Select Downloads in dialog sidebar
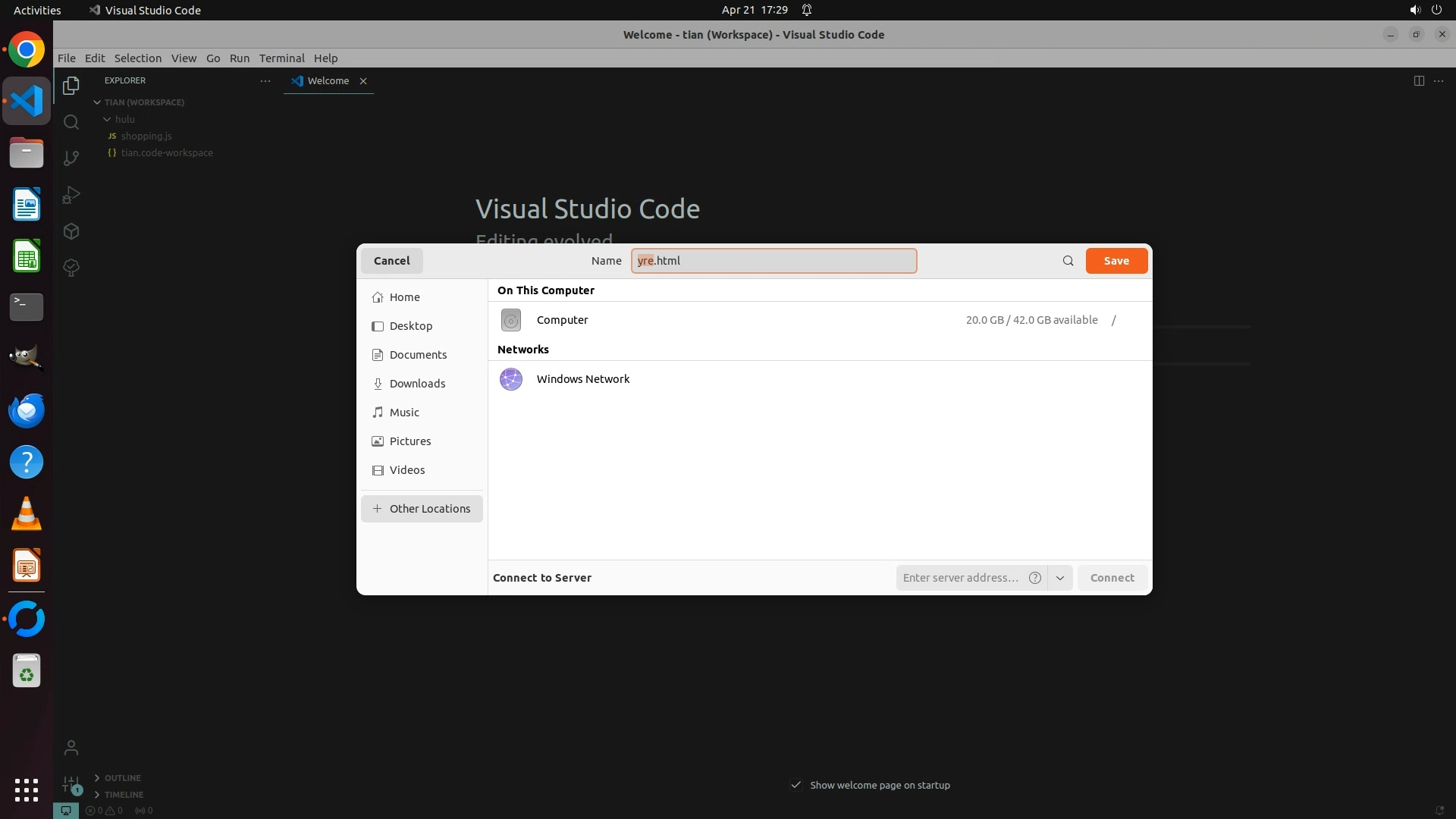Screen dimensions: 1456x819 pyautogui.click(x=417, y=384)
